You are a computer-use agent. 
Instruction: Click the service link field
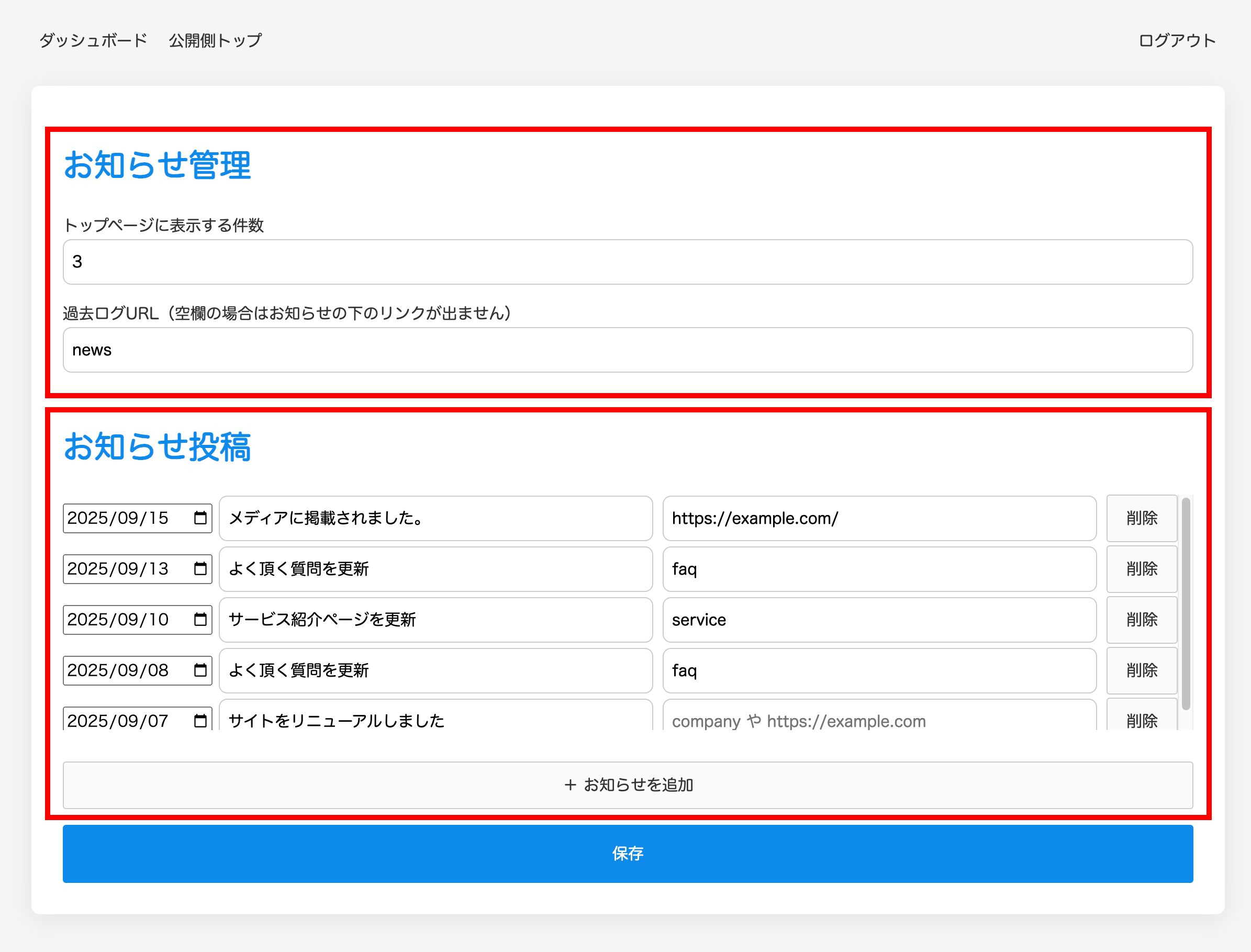(879, 619)
